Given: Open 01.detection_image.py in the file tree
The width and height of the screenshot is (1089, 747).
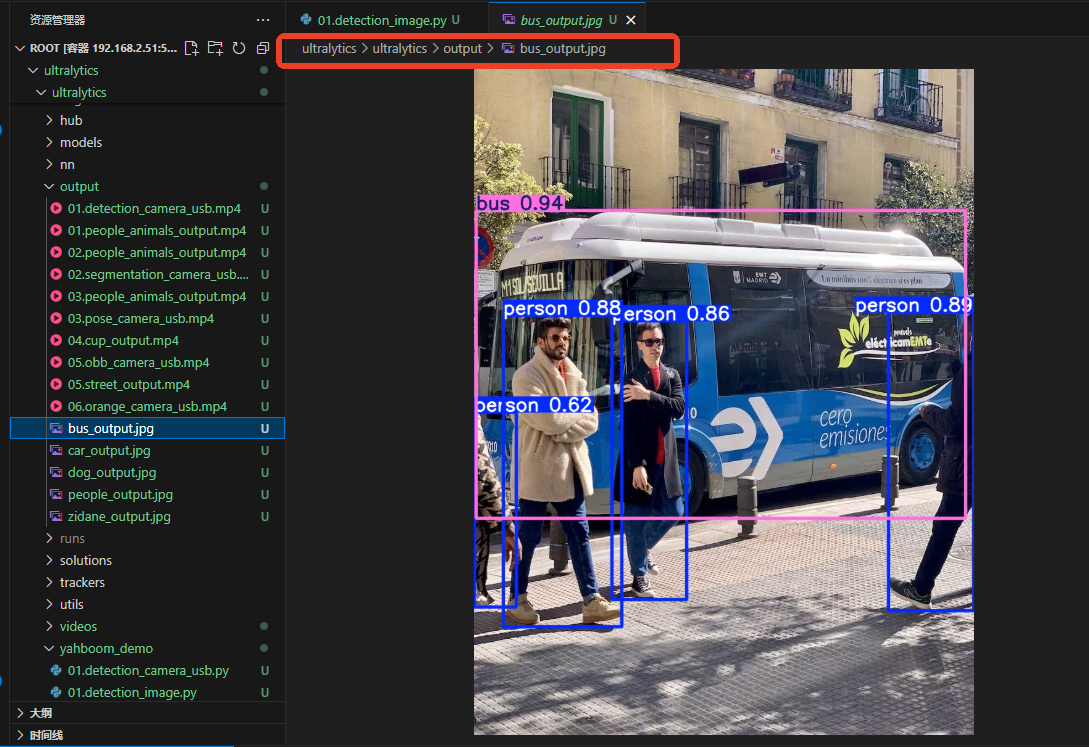Looking at the screenshot, I should pos(147,692).
